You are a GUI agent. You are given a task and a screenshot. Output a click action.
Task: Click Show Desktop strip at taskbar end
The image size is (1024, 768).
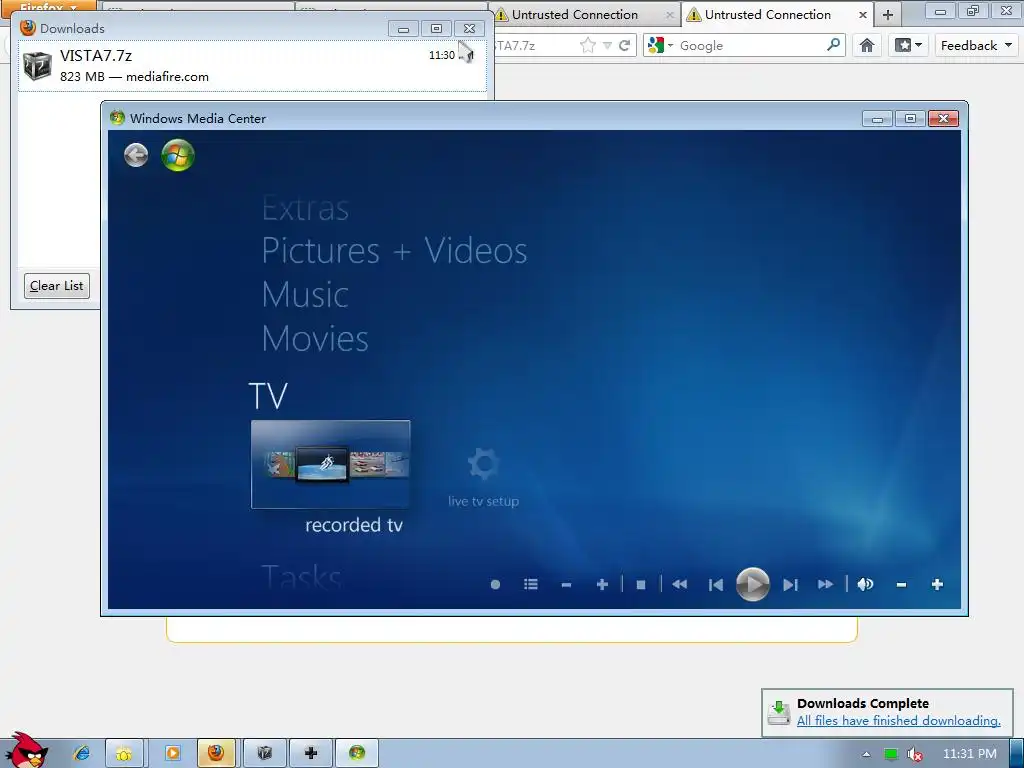point(1017,753)
